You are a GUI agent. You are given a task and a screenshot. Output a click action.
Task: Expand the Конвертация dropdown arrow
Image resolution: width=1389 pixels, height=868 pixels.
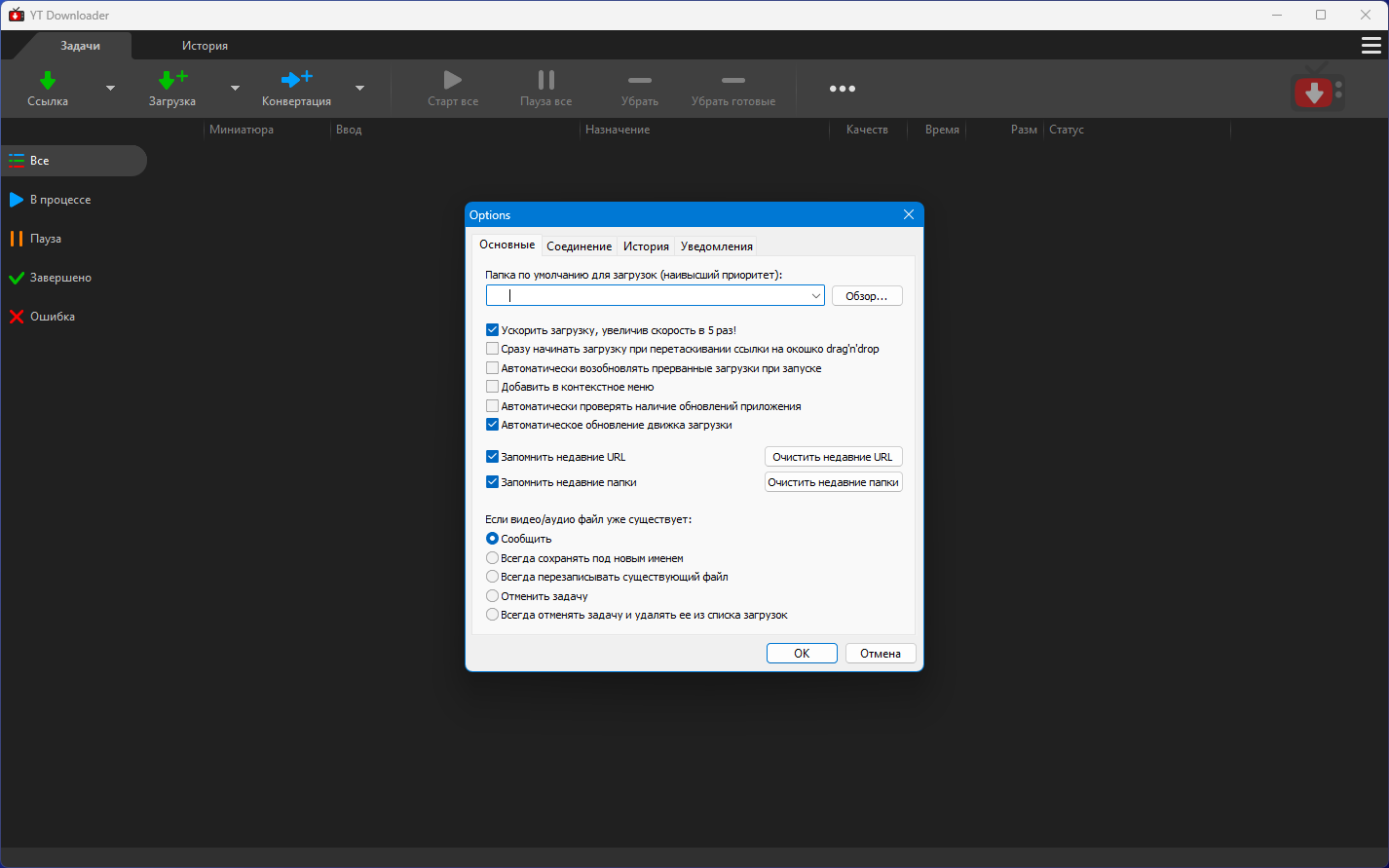pos(359,89)
